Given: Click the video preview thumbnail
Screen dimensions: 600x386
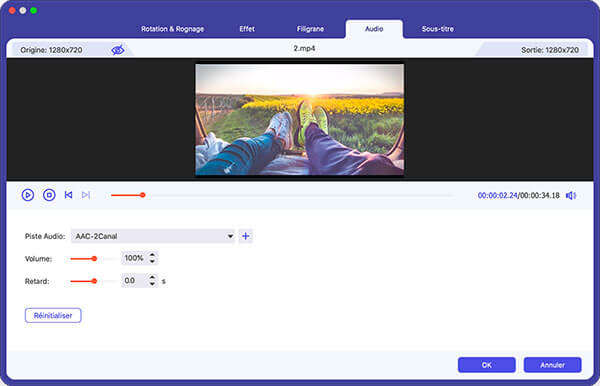Looking at the screenshot, I should point(300,119).
